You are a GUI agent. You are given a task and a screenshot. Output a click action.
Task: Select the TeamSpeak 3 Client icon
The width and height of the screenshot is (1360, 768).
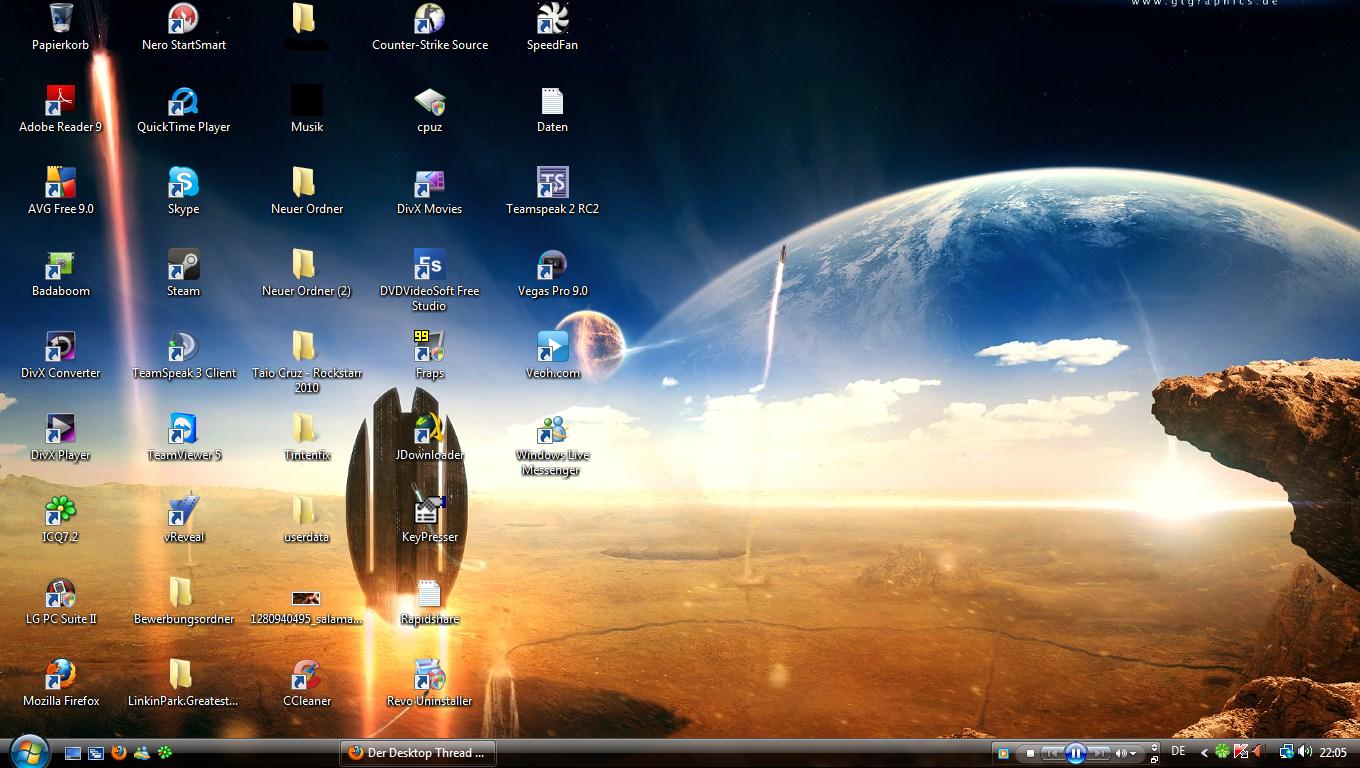click(184, 348)
